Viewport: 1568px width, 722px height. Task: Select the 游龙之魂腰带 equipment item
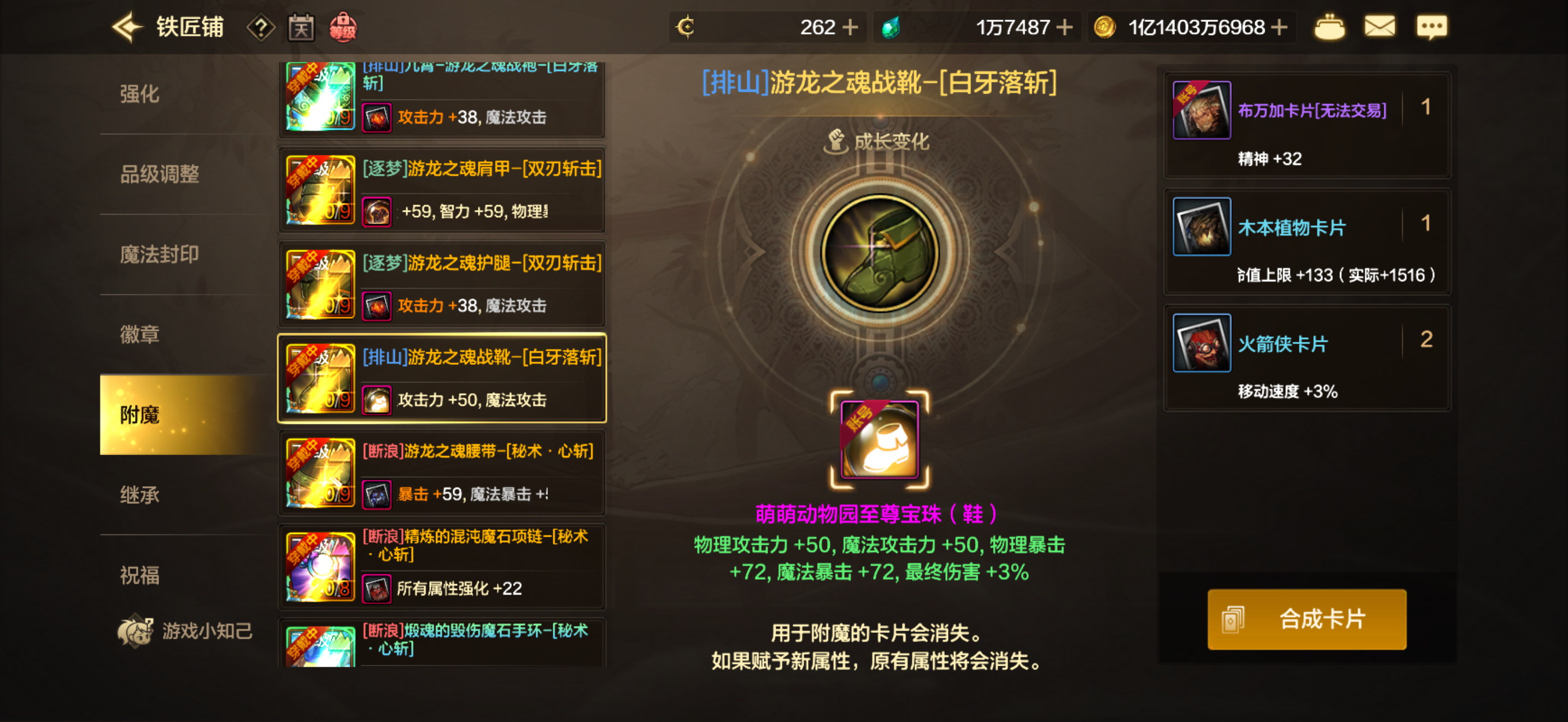[442, 473]
